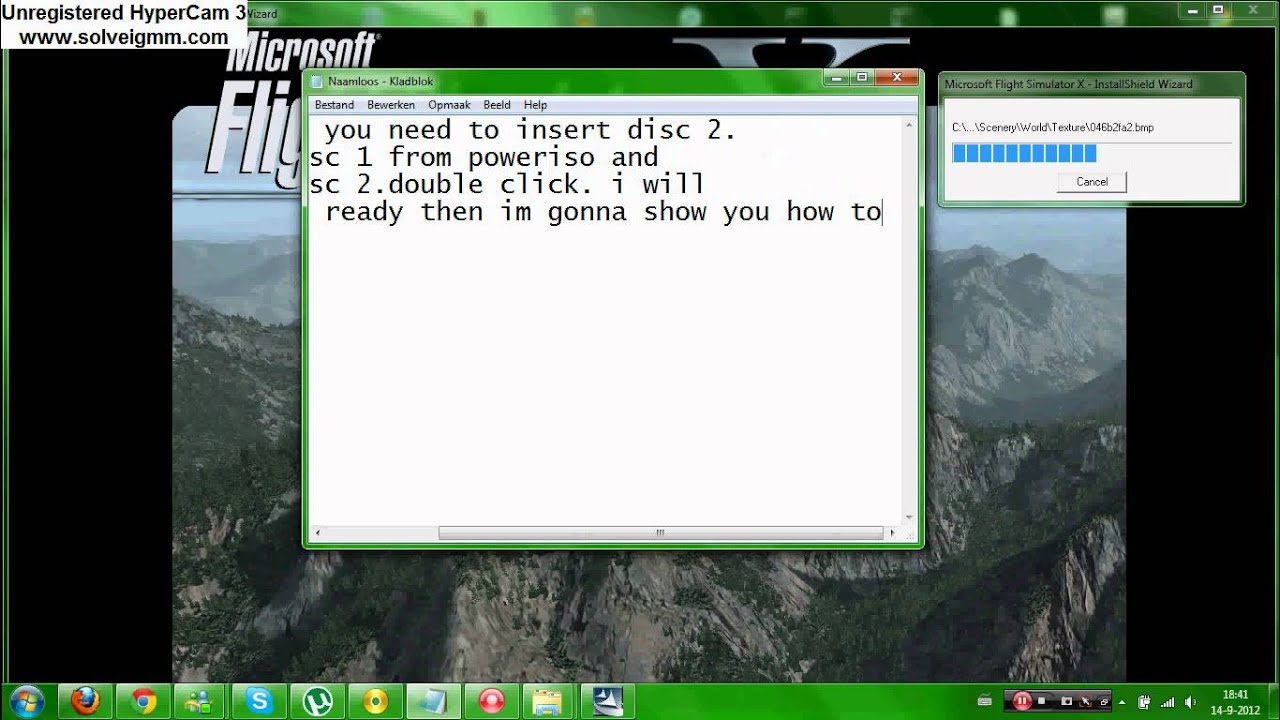This screenshot has height=720, width=1280.
Task: Open the Help menu in Kladblok
Action: (535, 104)
